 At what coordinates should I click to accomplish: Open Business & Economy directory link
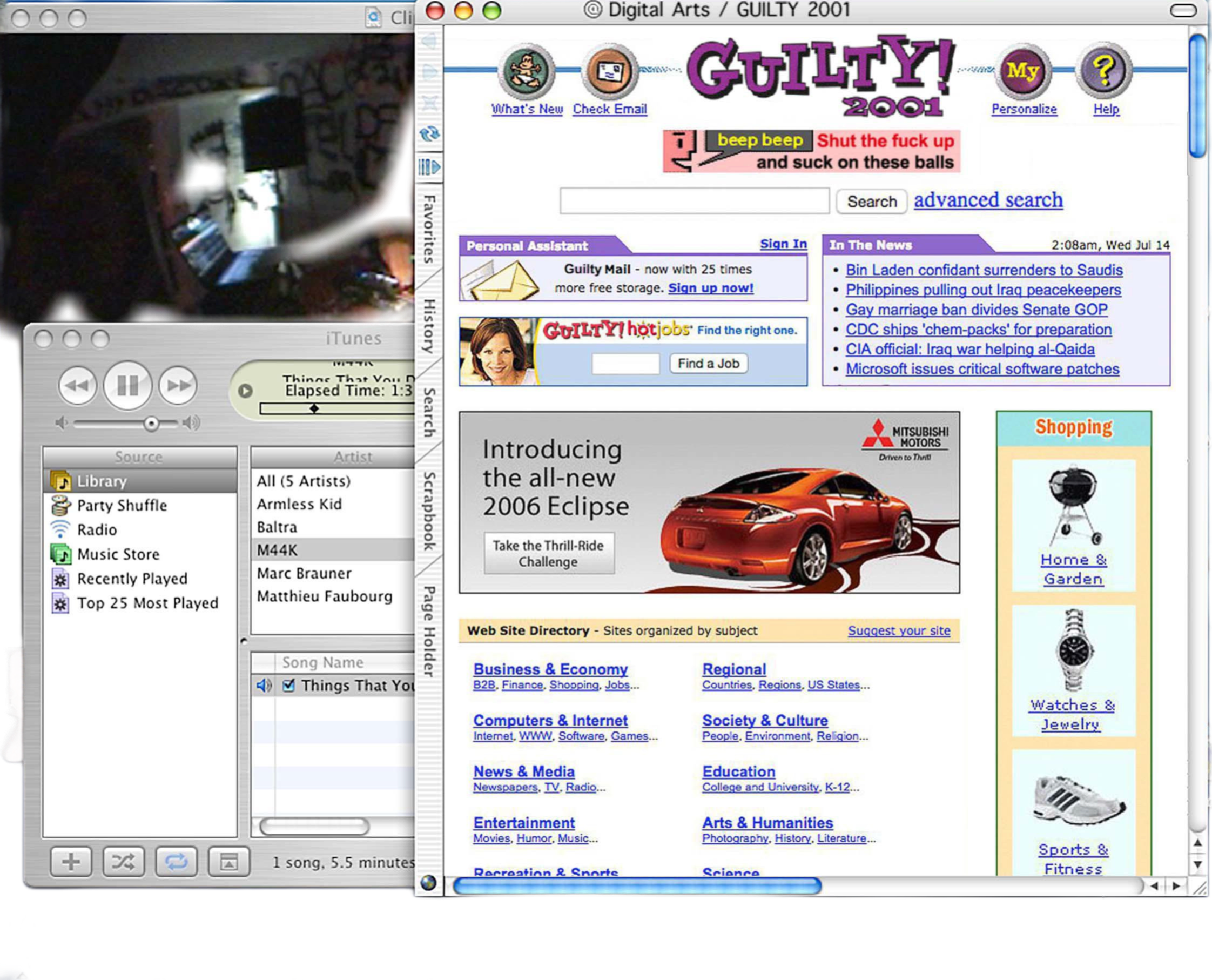click(551, 669)
